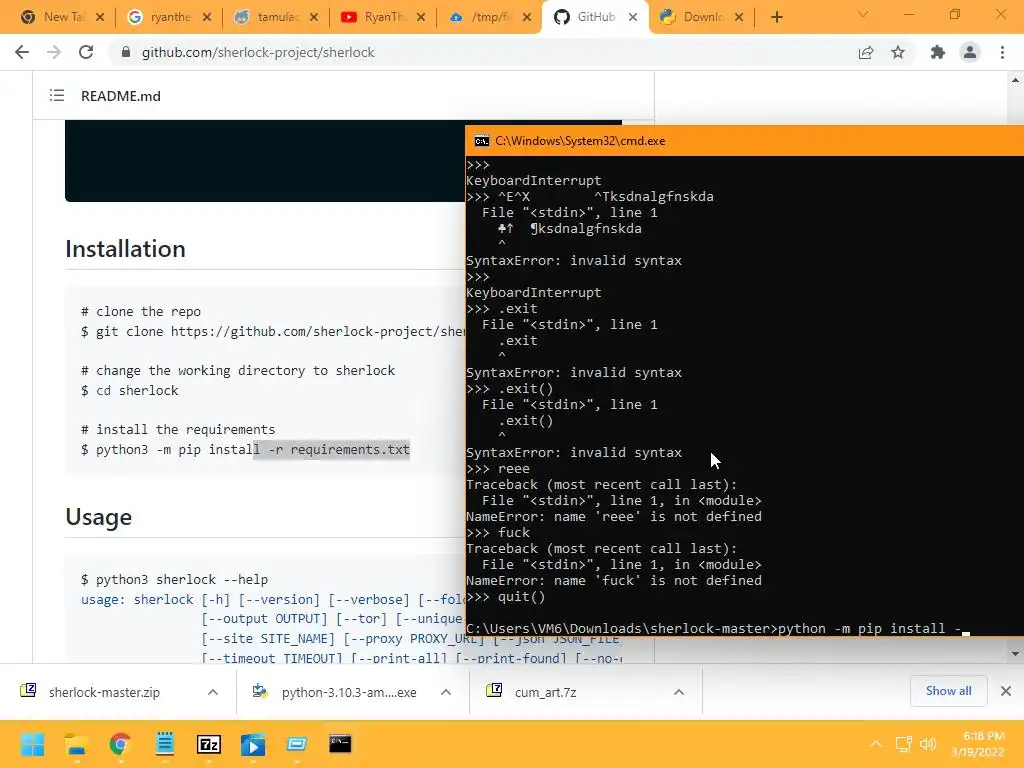Click the README.md heading
Screen dimensions: 1024x768
(121, 96)
